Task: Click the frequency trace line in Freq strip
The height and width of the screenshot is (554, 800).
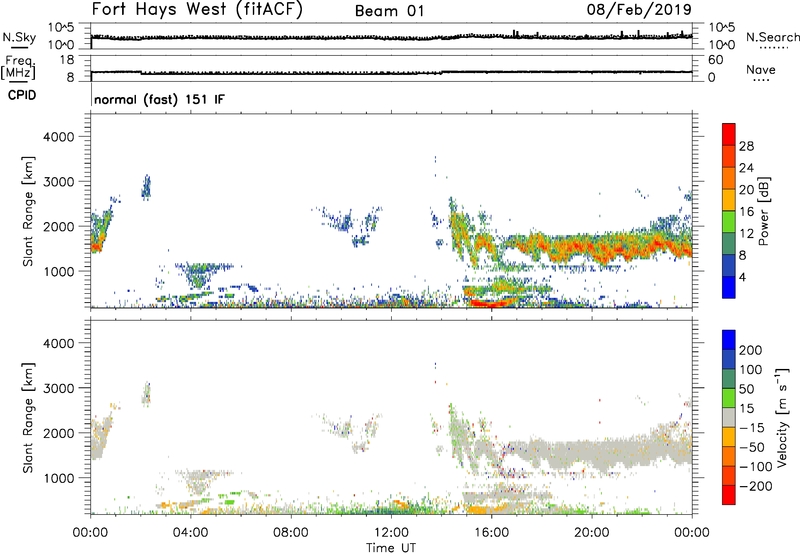Action: pyautogui.click(x=391, y=72)
